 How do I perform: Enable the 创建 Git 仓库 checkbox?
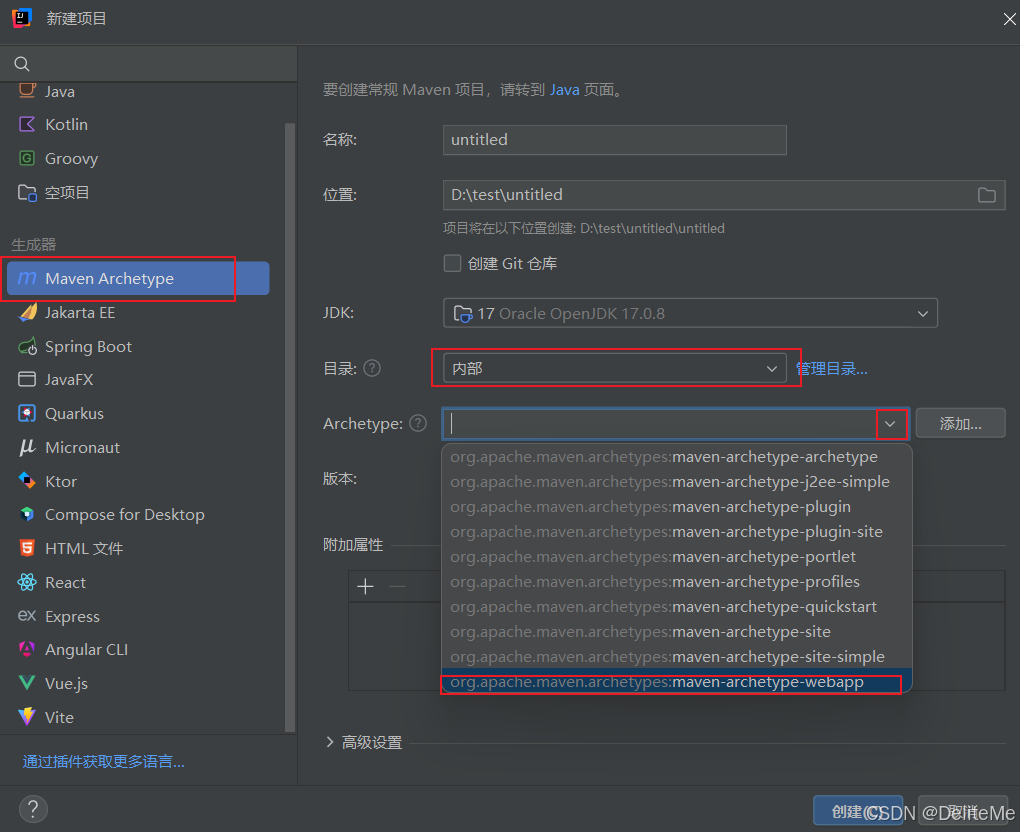click(452, 263)
